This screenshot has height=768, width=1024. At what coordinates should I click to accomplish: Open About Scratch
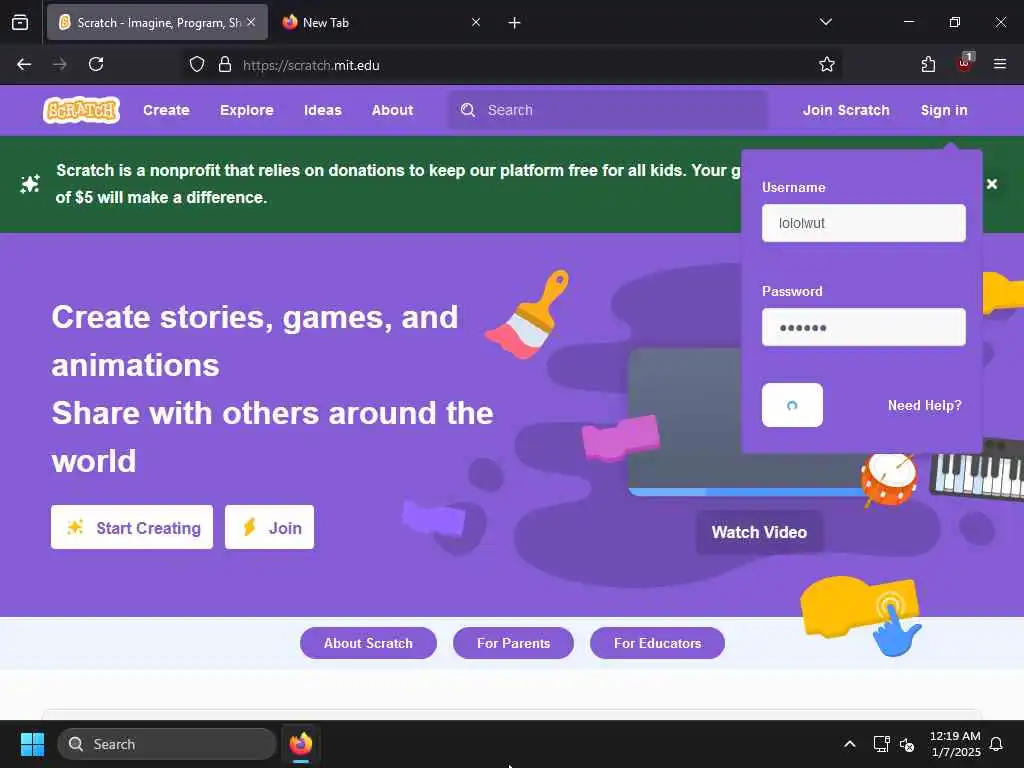368,643
